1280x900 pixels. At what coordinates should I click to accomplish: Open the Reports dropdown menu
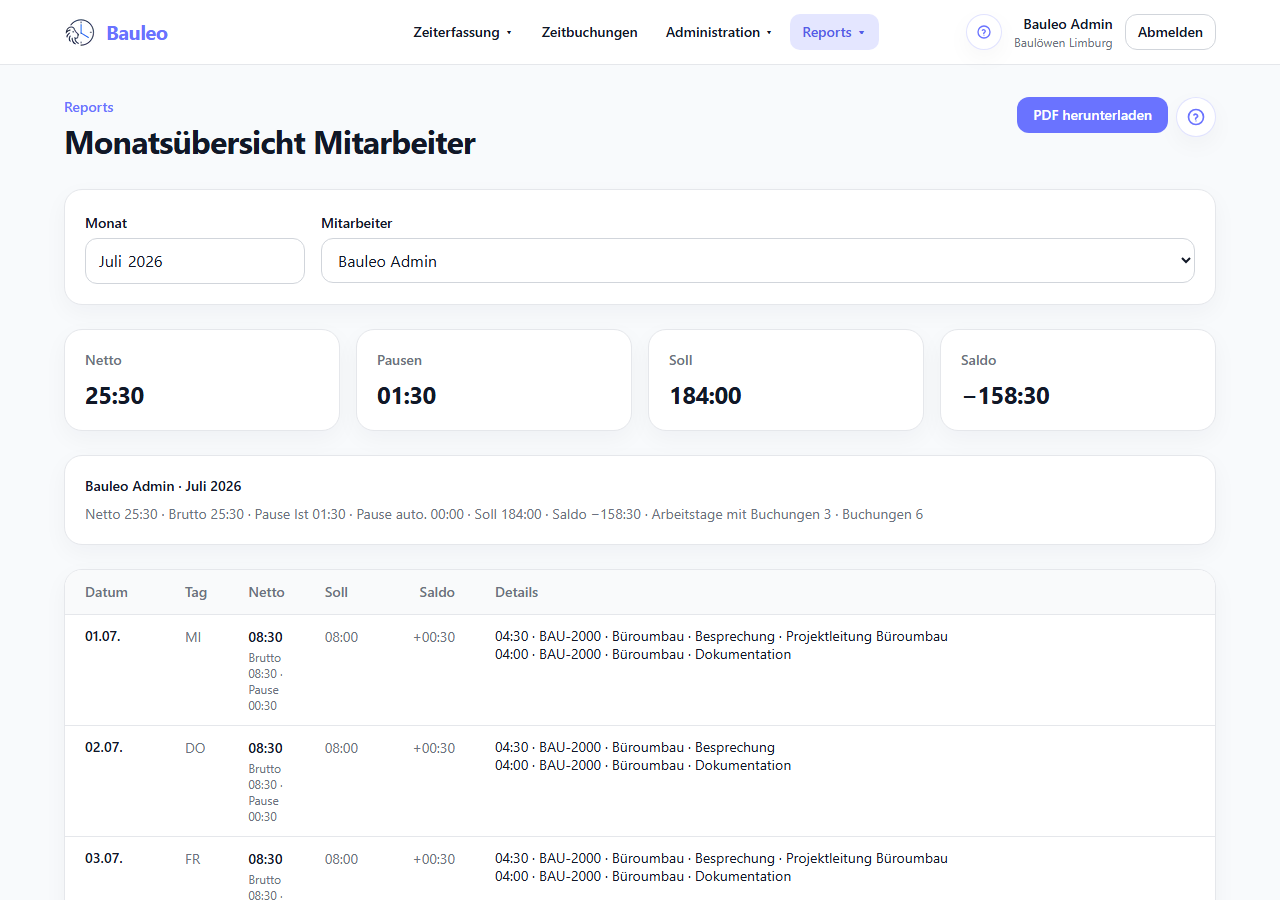[x=834, y=32]
